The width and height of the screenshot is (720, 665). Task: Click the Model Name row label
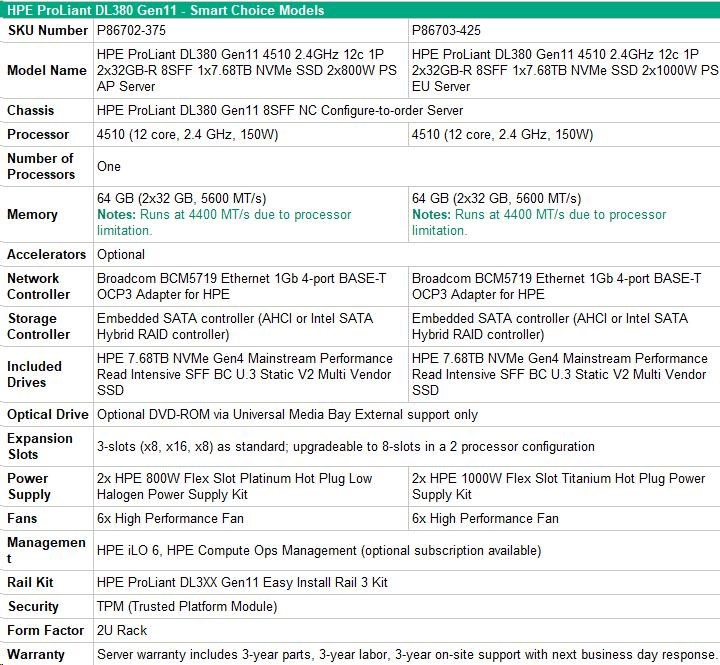(47, 71)
